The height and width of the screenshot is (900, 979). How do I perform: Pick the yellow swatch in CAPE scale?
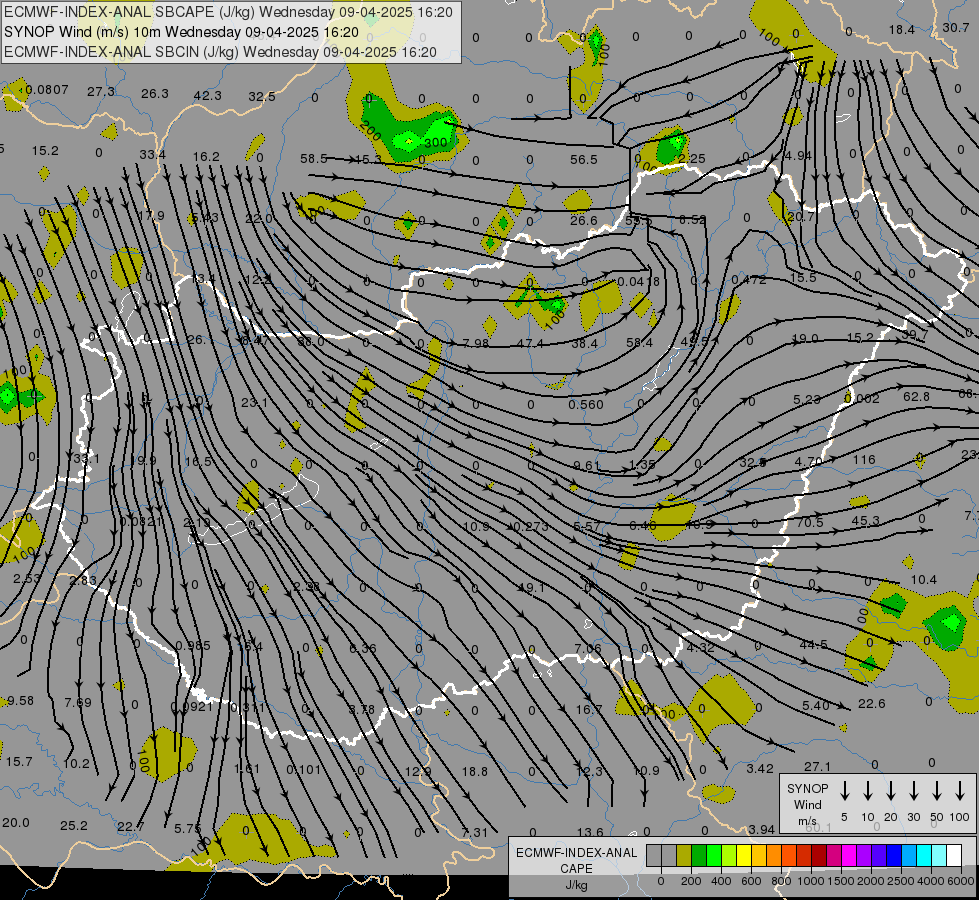tap(744, 856)
